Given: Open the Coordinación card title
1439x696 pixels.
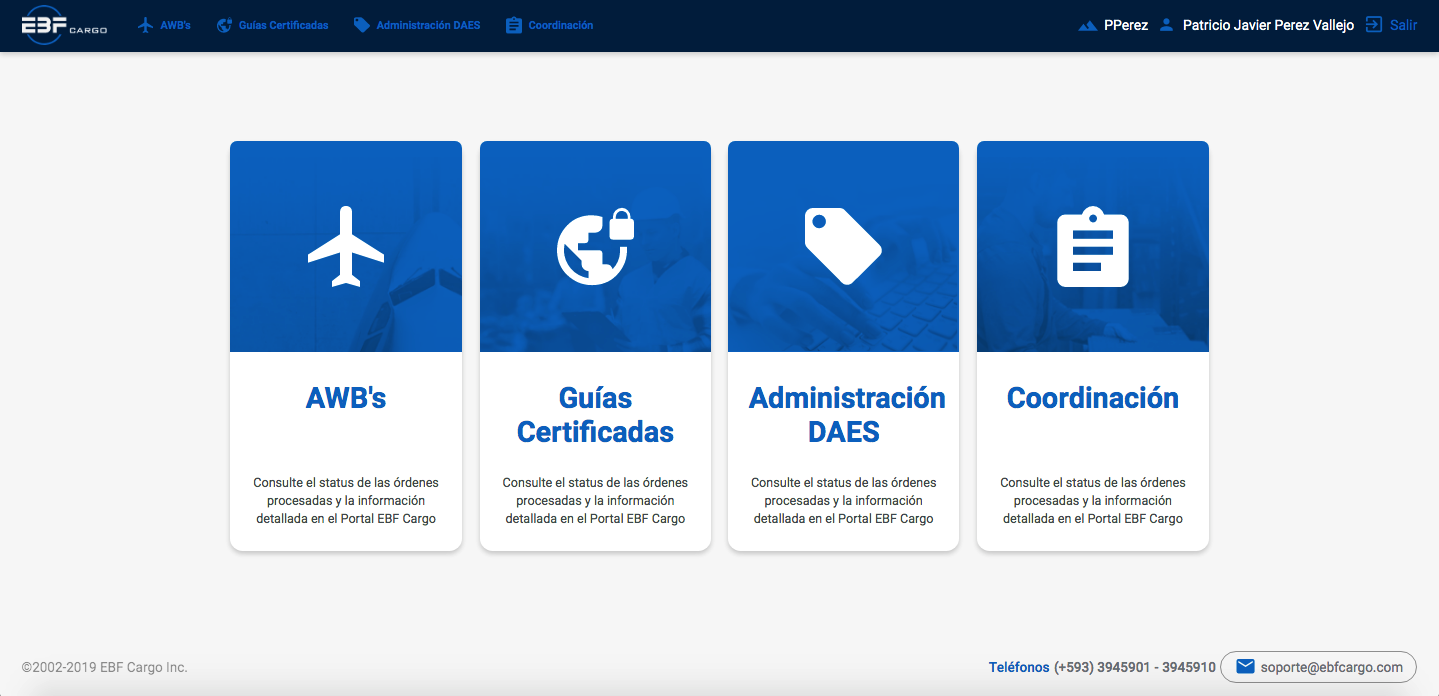Looking at the screenshot, I should [1093, 398].
